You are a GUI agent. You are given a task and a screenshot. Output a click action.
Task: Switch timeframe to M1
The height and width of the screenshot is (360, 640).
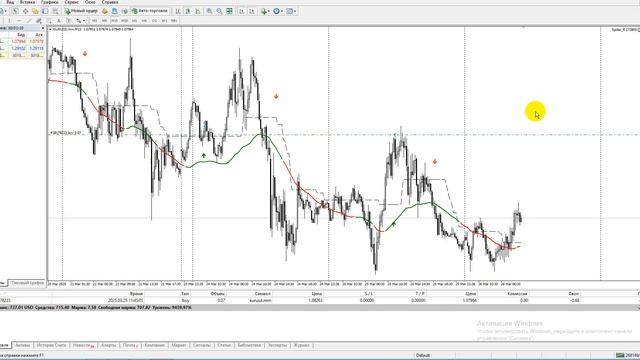[94, 20]
